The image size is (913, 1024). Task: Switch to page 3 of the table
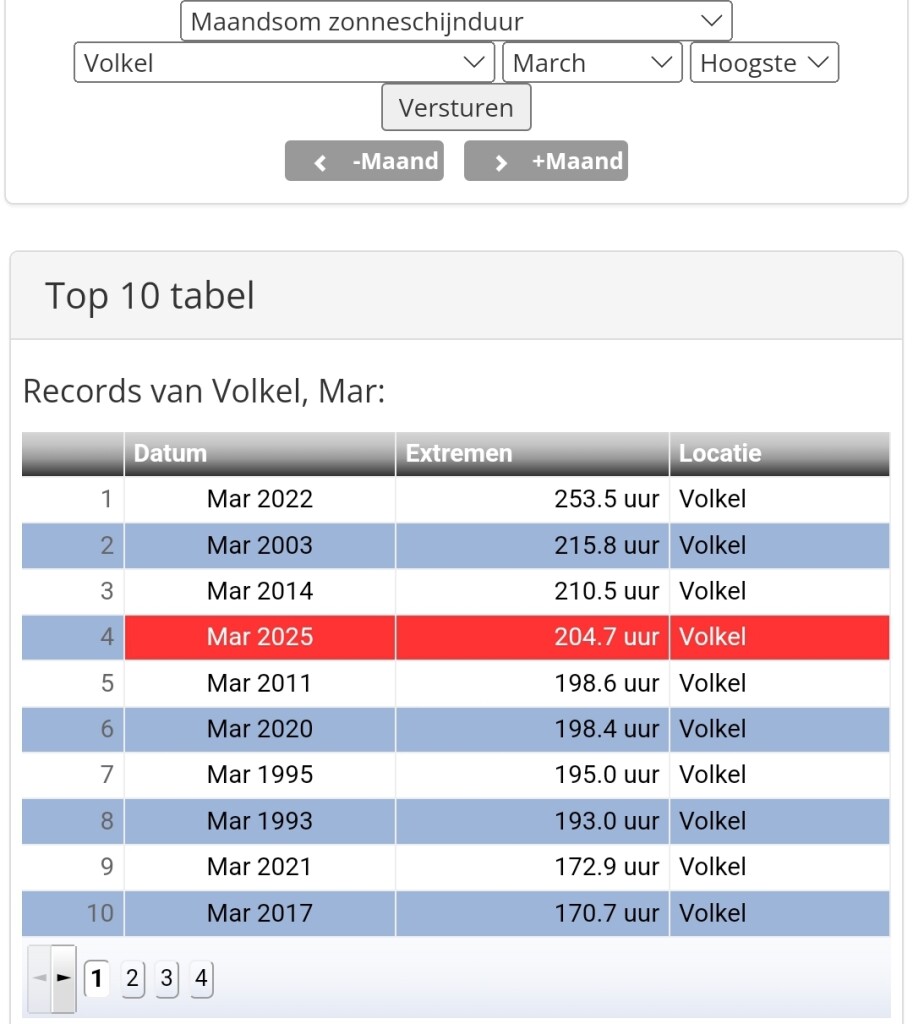[167, 978]
